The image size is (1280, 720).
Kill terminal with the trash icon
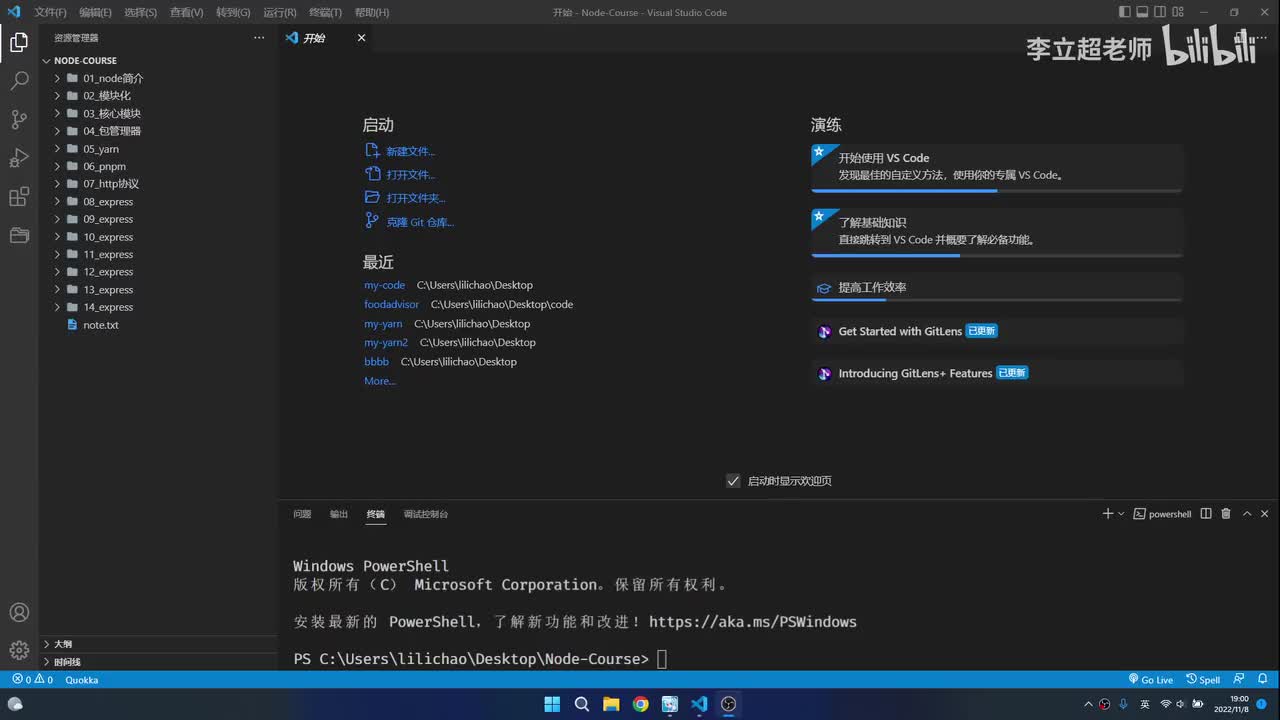click(x=1226, y=514)
